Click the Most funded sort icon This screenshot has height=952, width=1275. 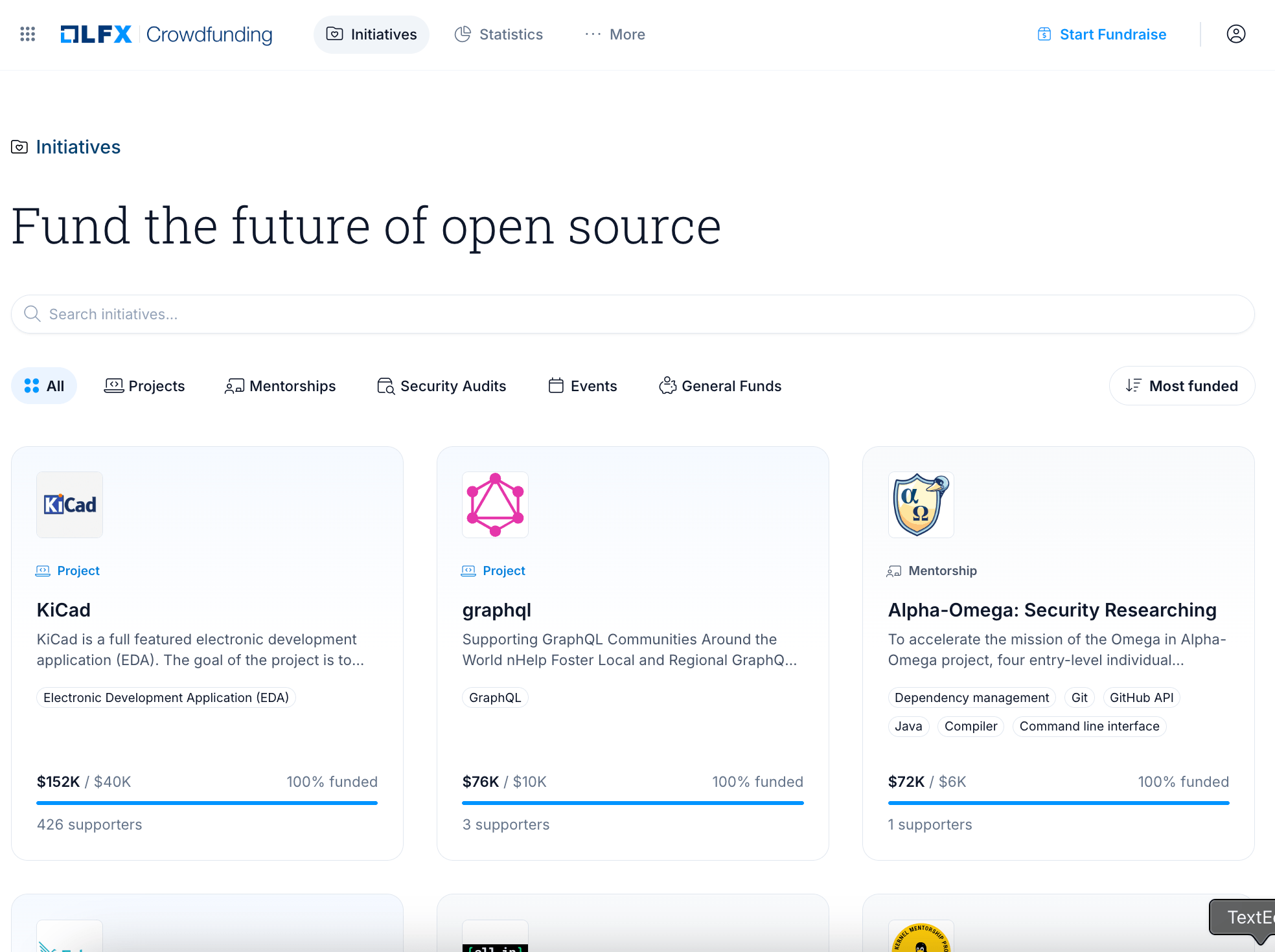(x=1134, y=385)
